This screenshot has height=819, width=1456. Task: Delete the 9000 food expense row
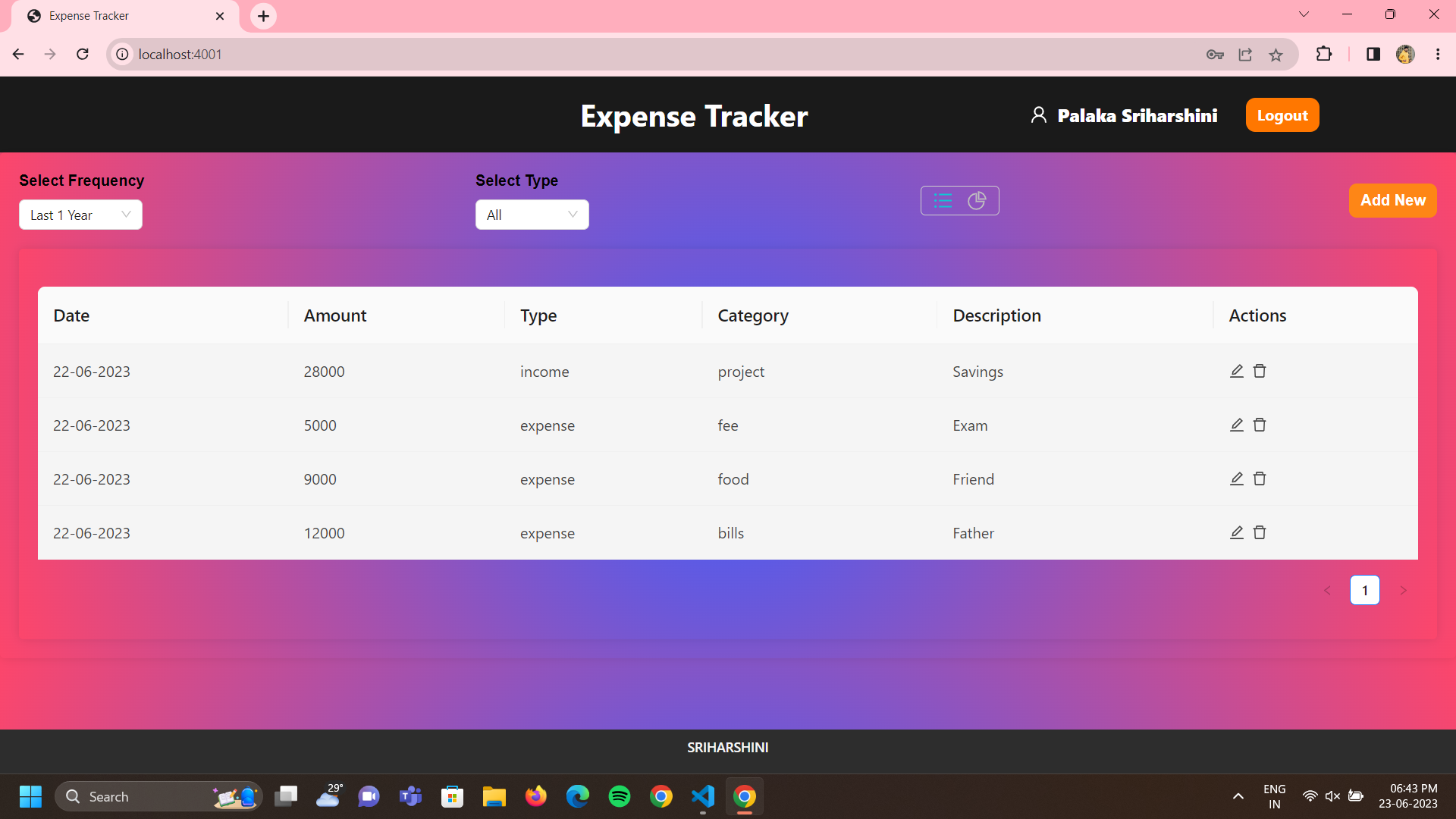1260,479
